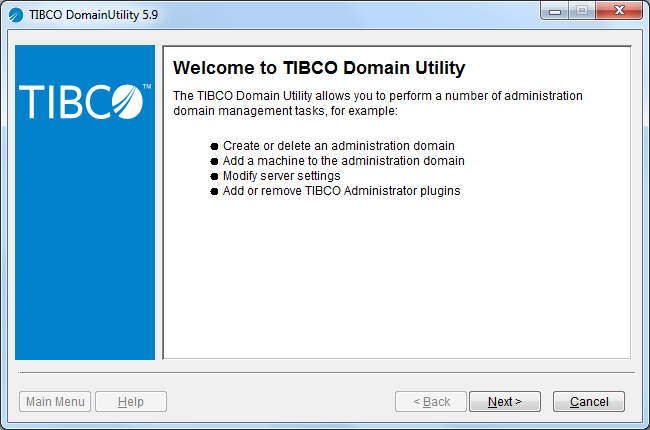Minimize the DomainUtility window

(555, 11)
